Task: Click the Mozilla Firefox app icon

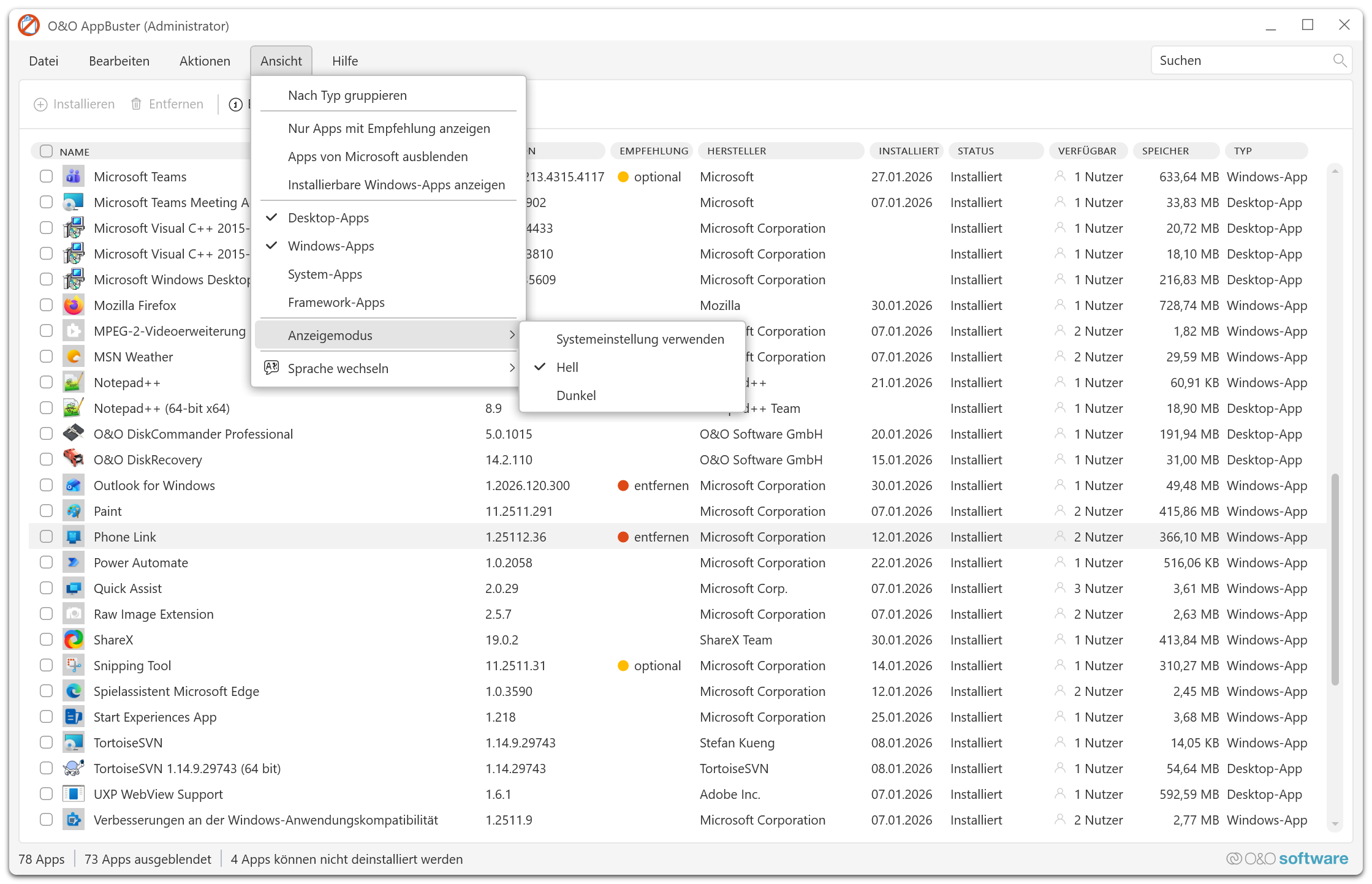Action: [x=74, y=305]
